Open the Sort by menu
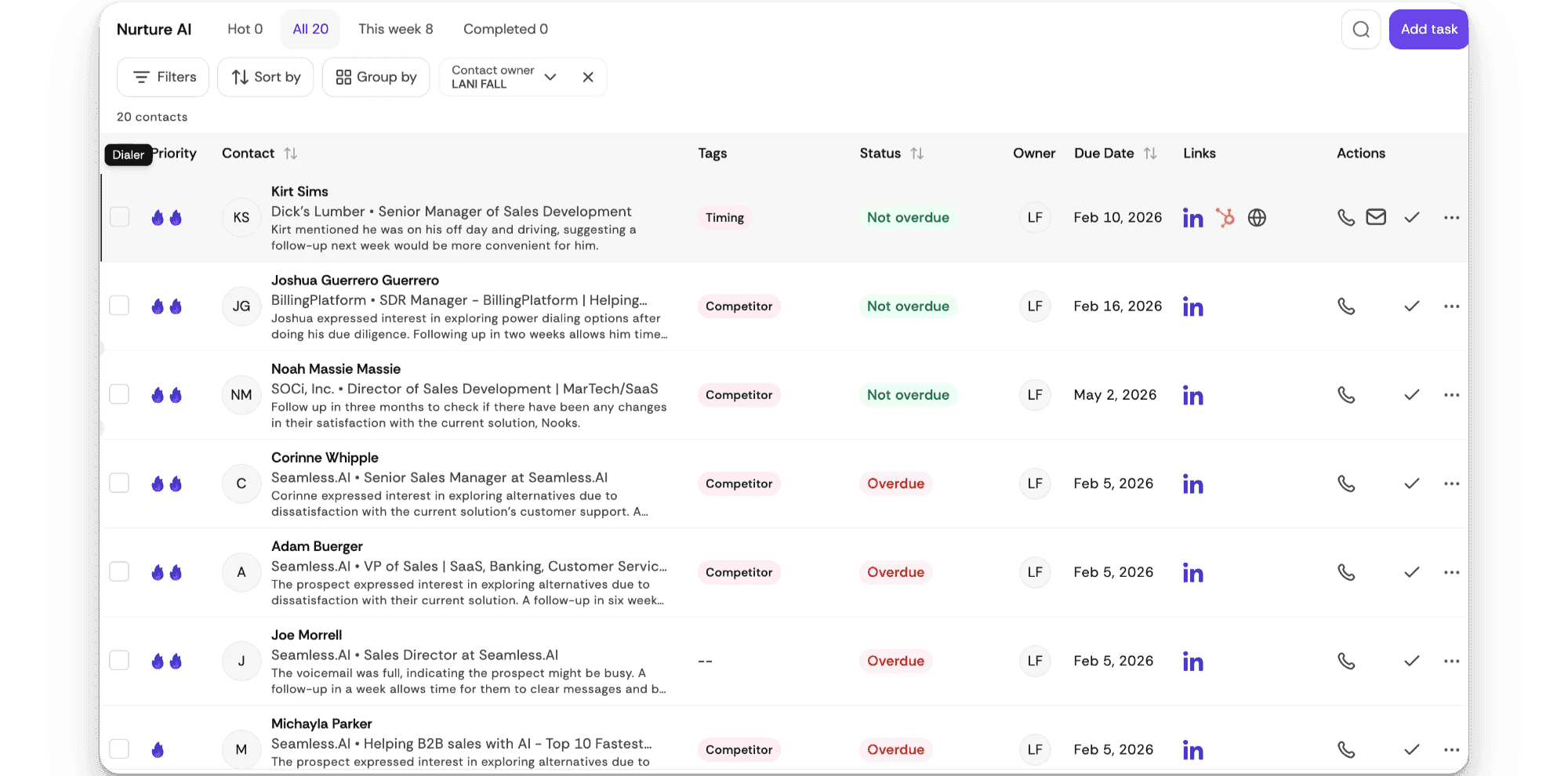The height and width of the screenshot is (776, 1568). 265,77
